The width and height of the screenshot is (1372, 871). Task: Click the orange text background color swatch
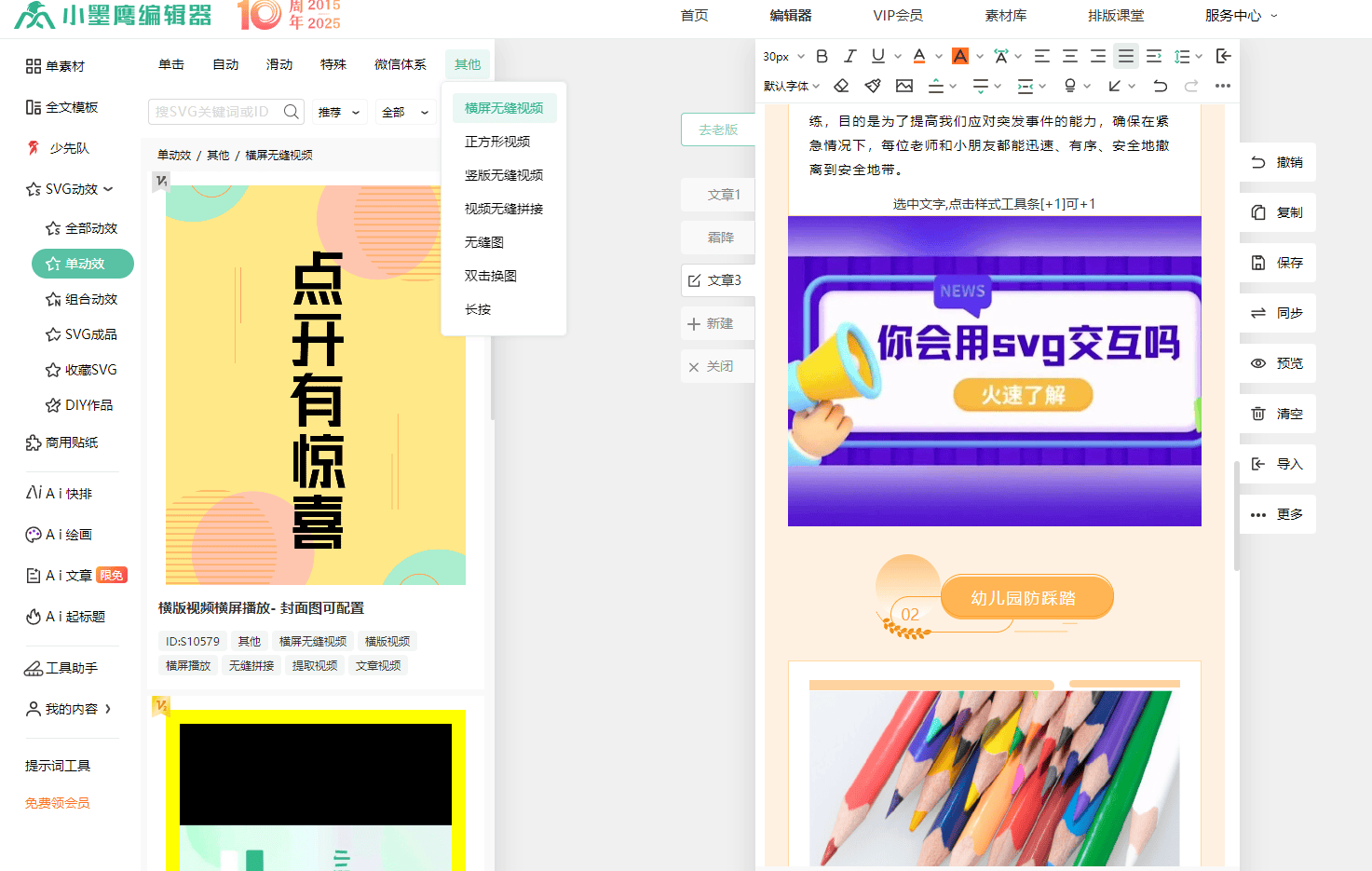coord(960,57)
